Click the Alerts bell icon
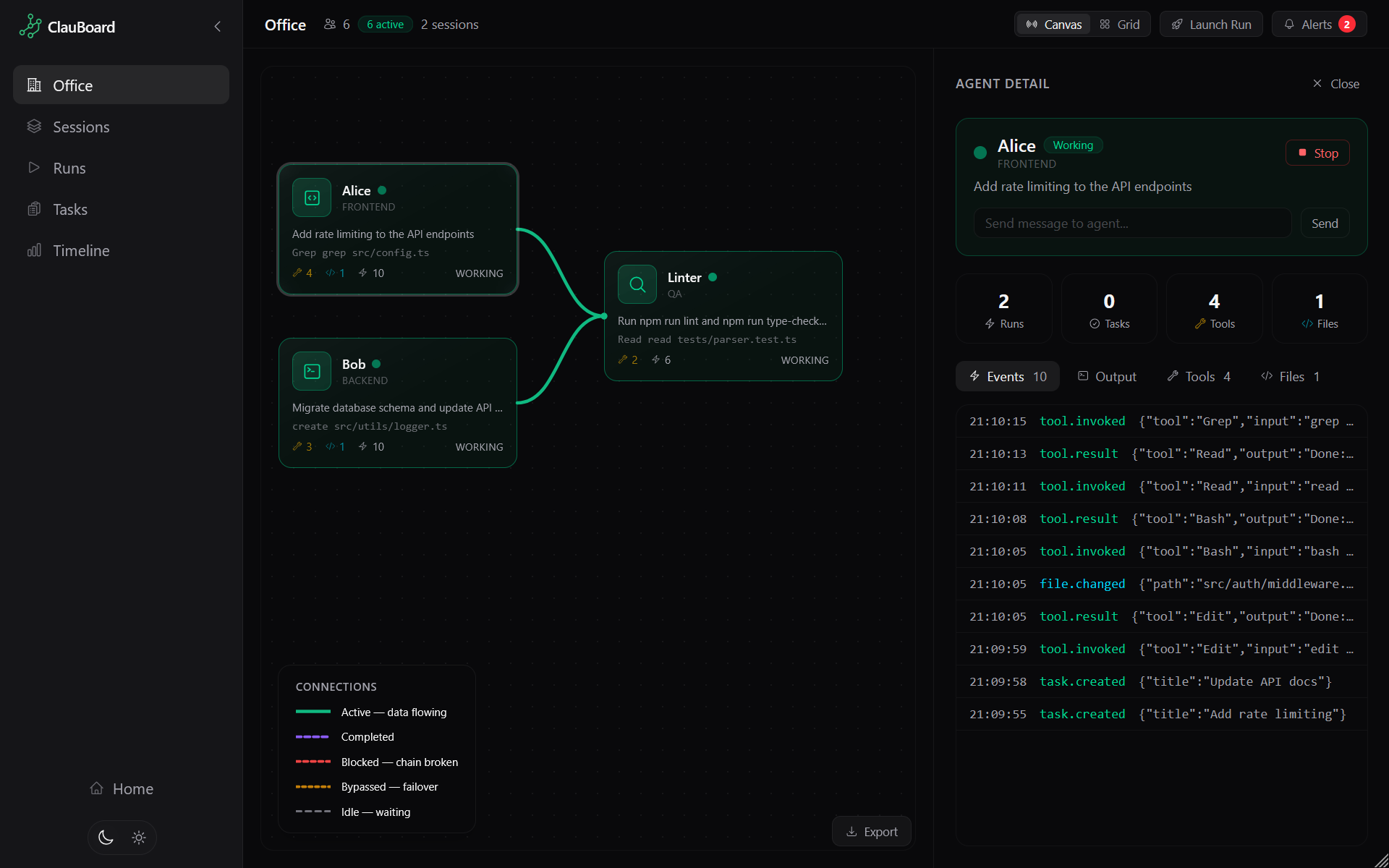Image resolution: width=1389 pixels, height=868 pixels. [1289, 24]
